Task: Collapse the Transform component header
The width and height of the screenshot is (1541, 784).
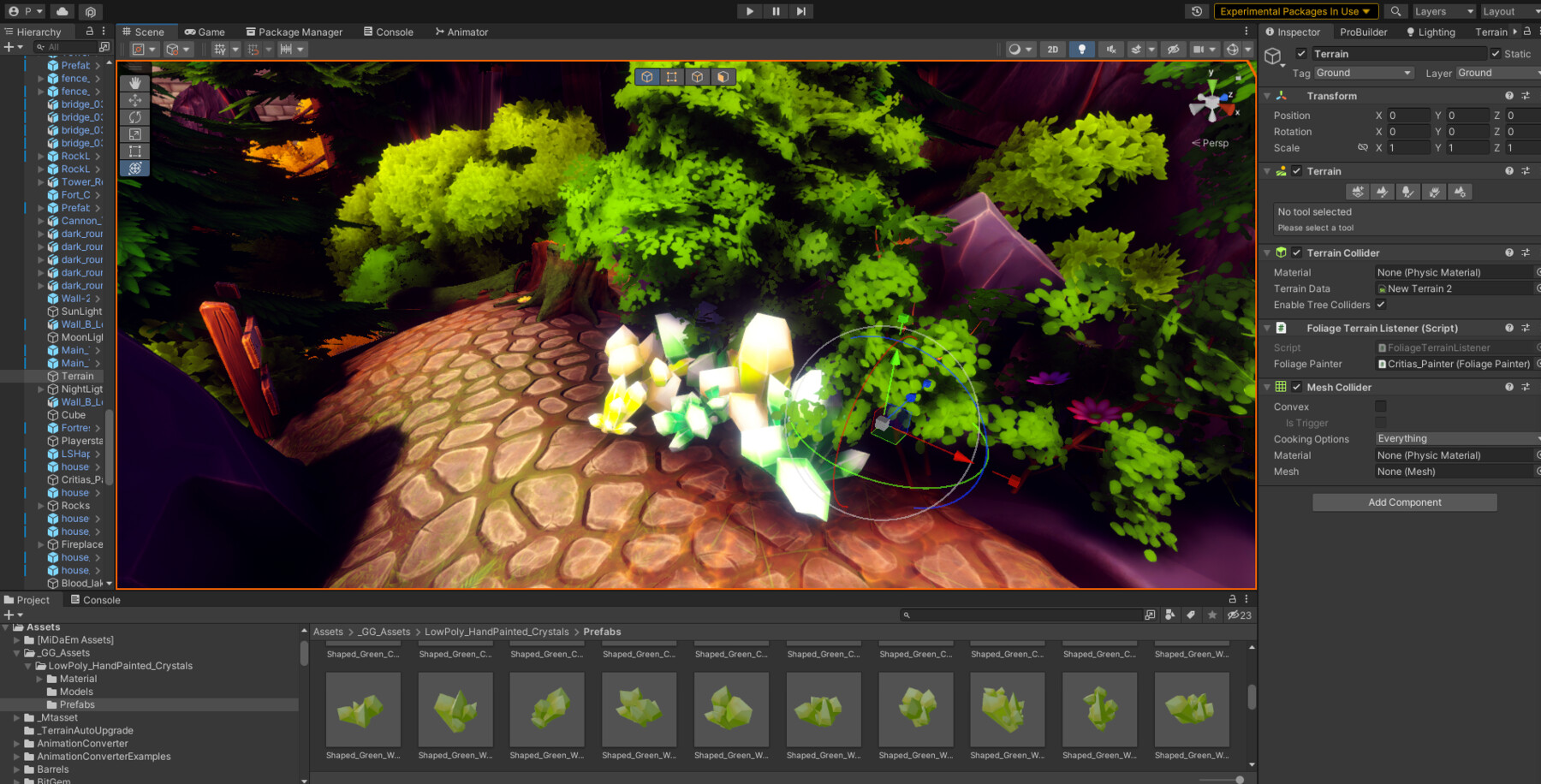Action: [x=1268, y=96]
